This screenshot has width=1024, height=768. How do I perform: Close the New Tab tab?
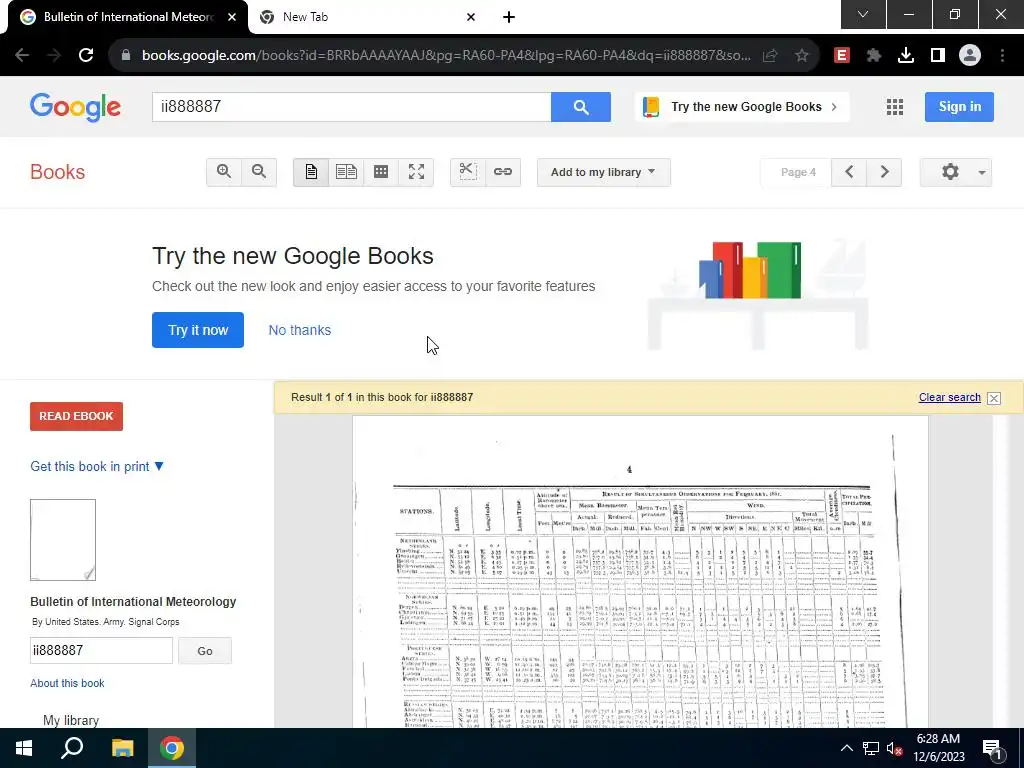(471, 17)
